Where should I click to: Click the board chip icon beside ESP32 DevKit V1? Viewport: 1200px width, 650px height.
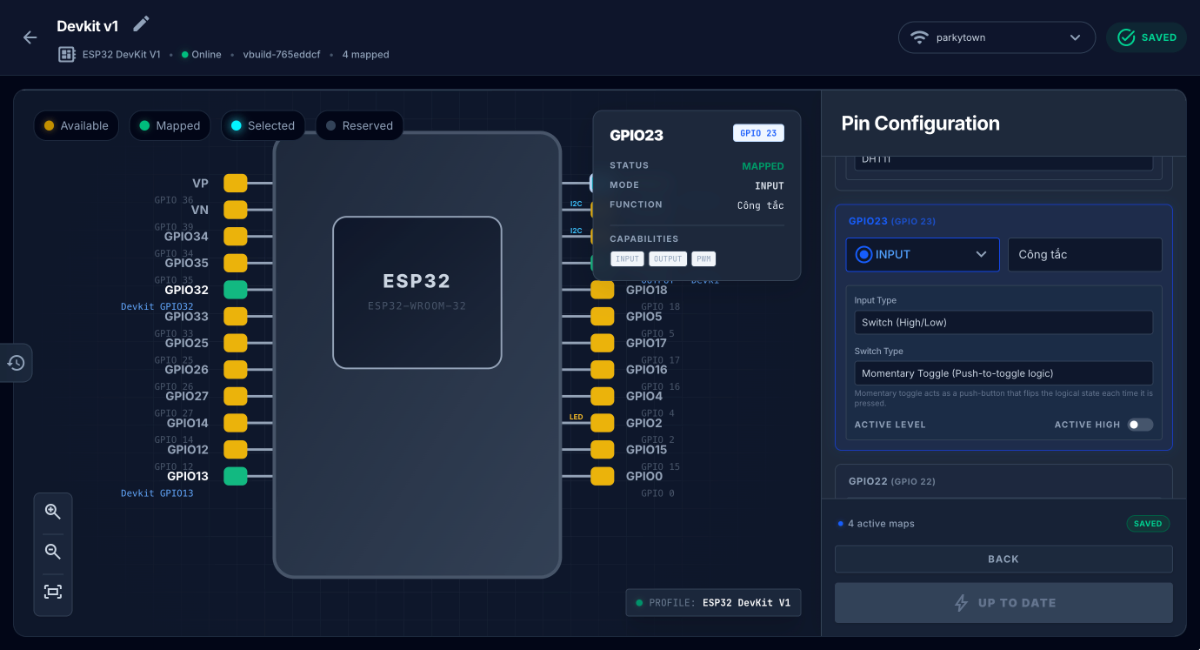(67, 54)
